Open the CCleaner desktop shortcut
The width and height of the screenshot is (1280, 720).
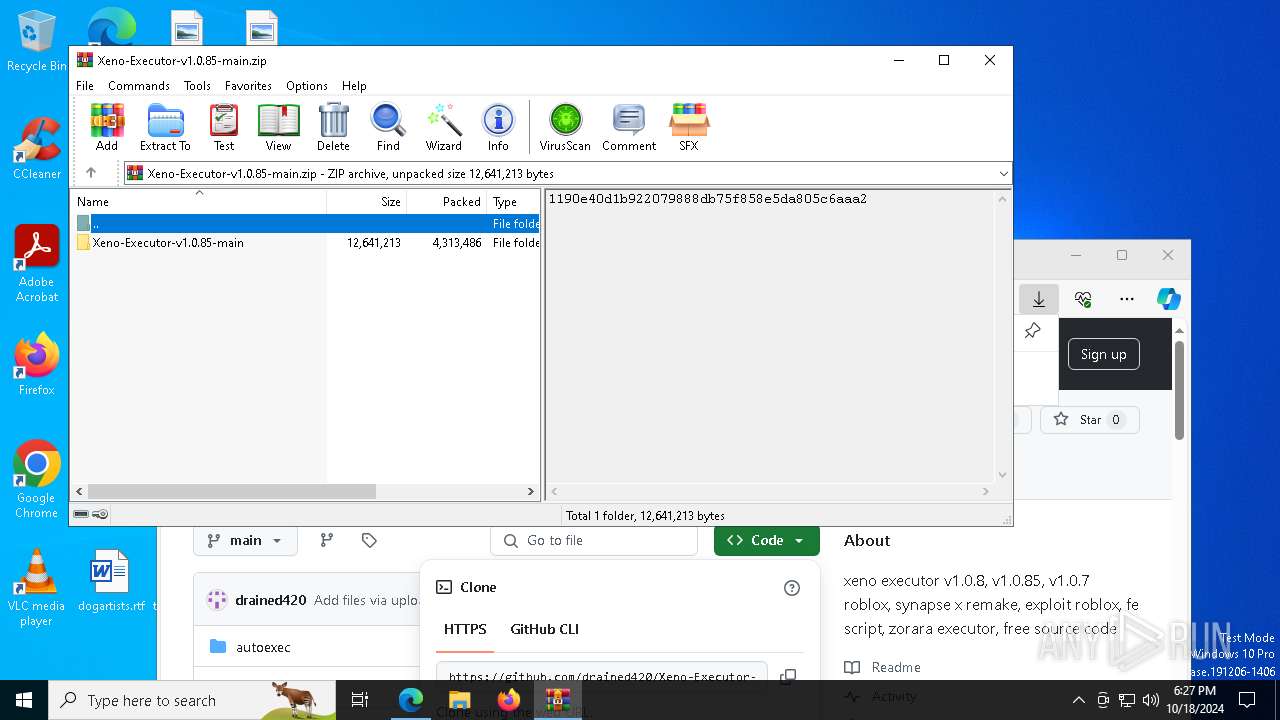(x=37, y=148)
